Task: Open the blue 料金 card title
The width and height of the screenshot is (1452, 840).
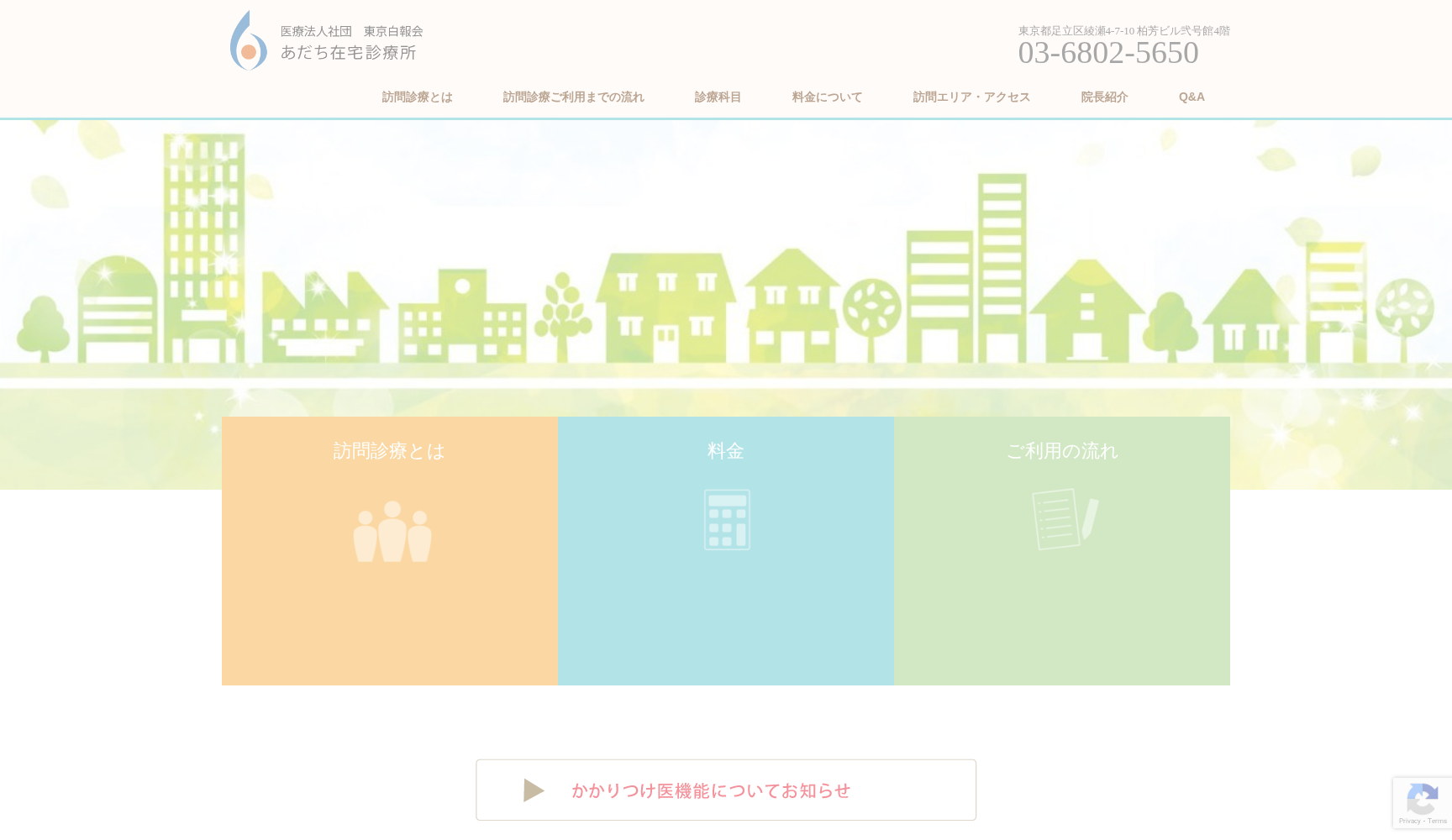Action: click(x=726, y=451)
